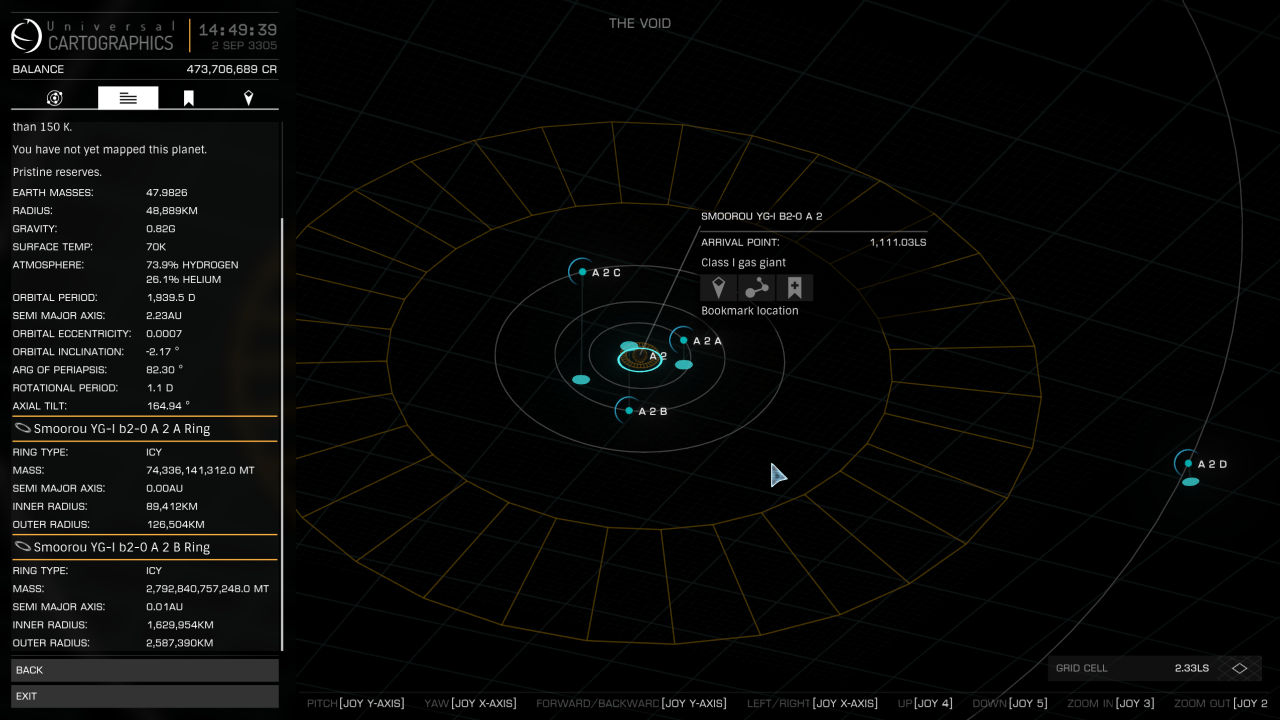Click the teal body ellipse under A 2 D
Viewport: 1280px width, 720px height.
1190,482
